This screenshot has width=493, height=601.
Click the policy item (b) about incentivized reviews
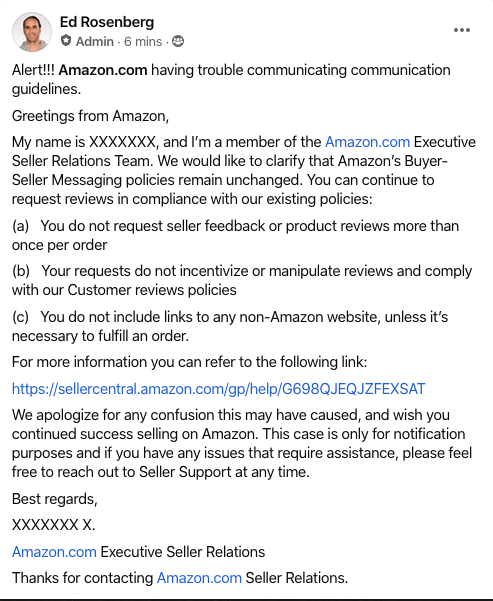[x=242, y=280]
